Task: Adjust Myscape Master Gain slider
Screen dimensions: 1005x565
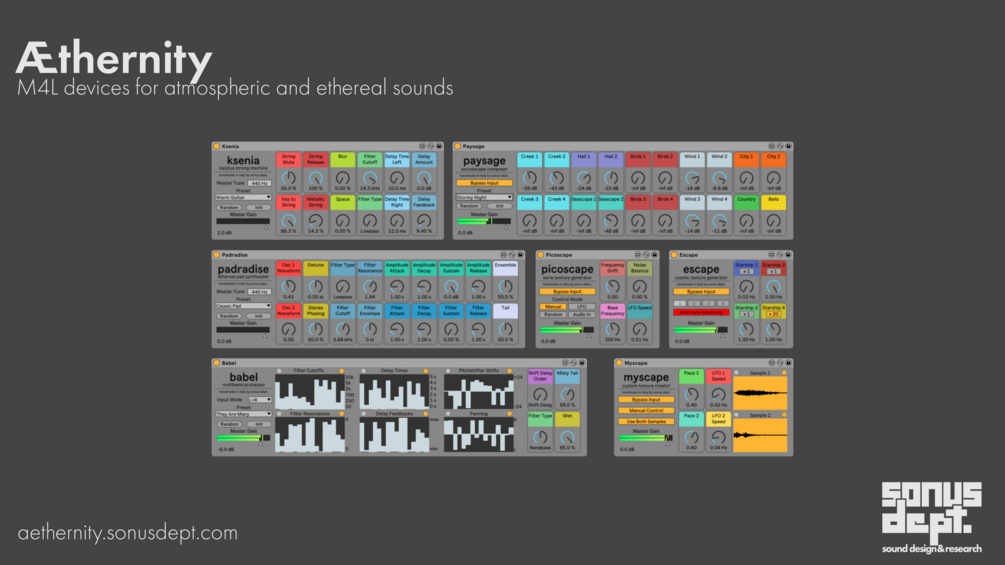Action: point(646,438)
